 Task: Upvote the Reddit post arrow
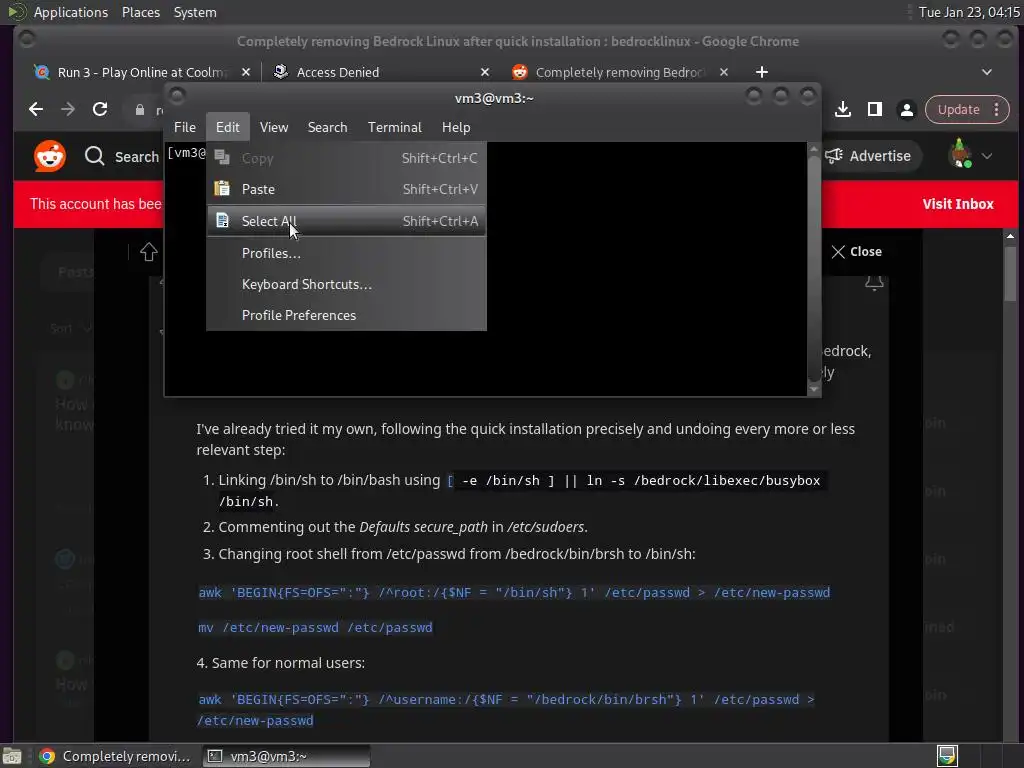coord(149,251)
